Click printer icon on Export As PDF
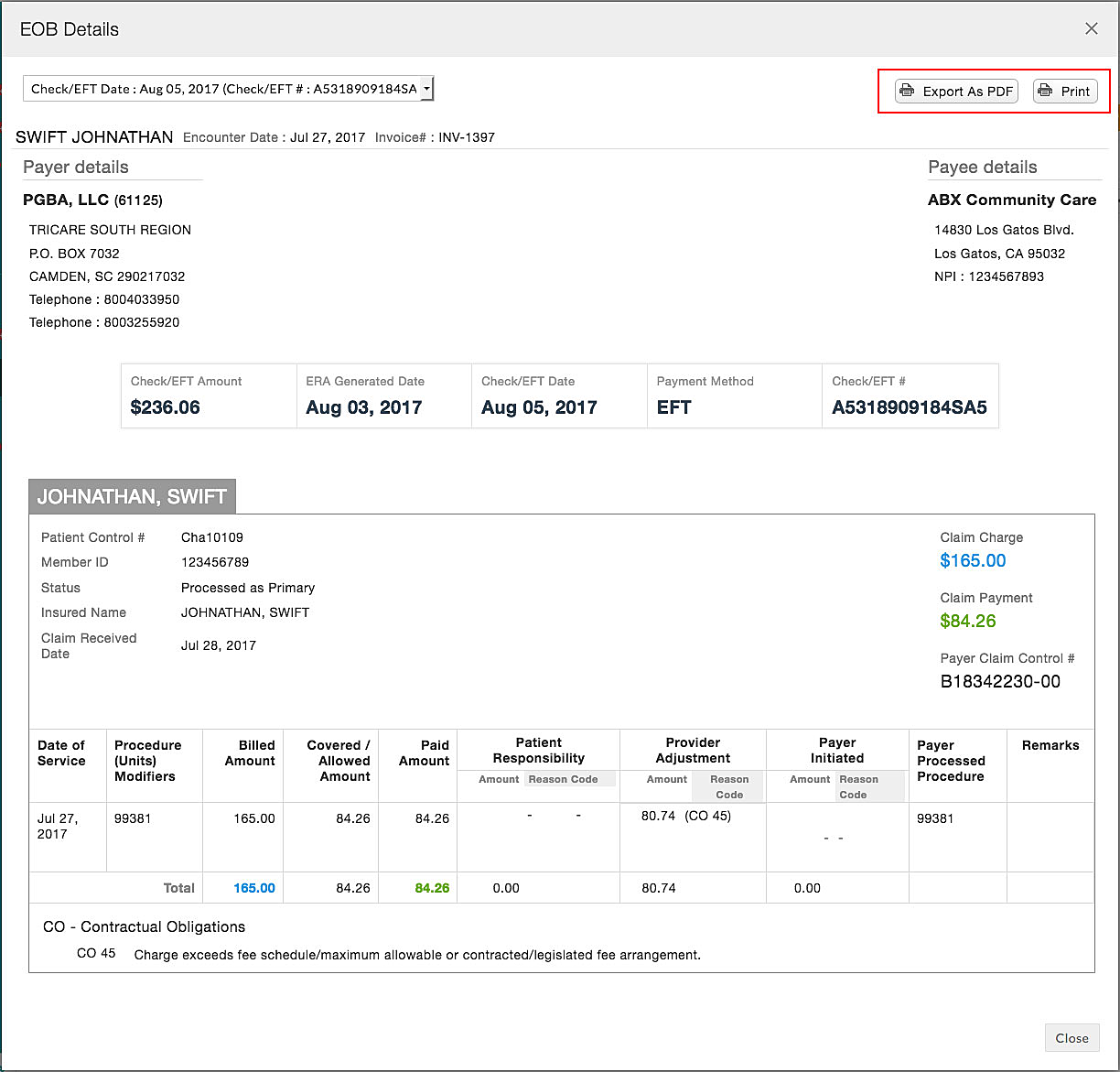The height and width of the screenshot is (1072, 1120). coord(907,91)
